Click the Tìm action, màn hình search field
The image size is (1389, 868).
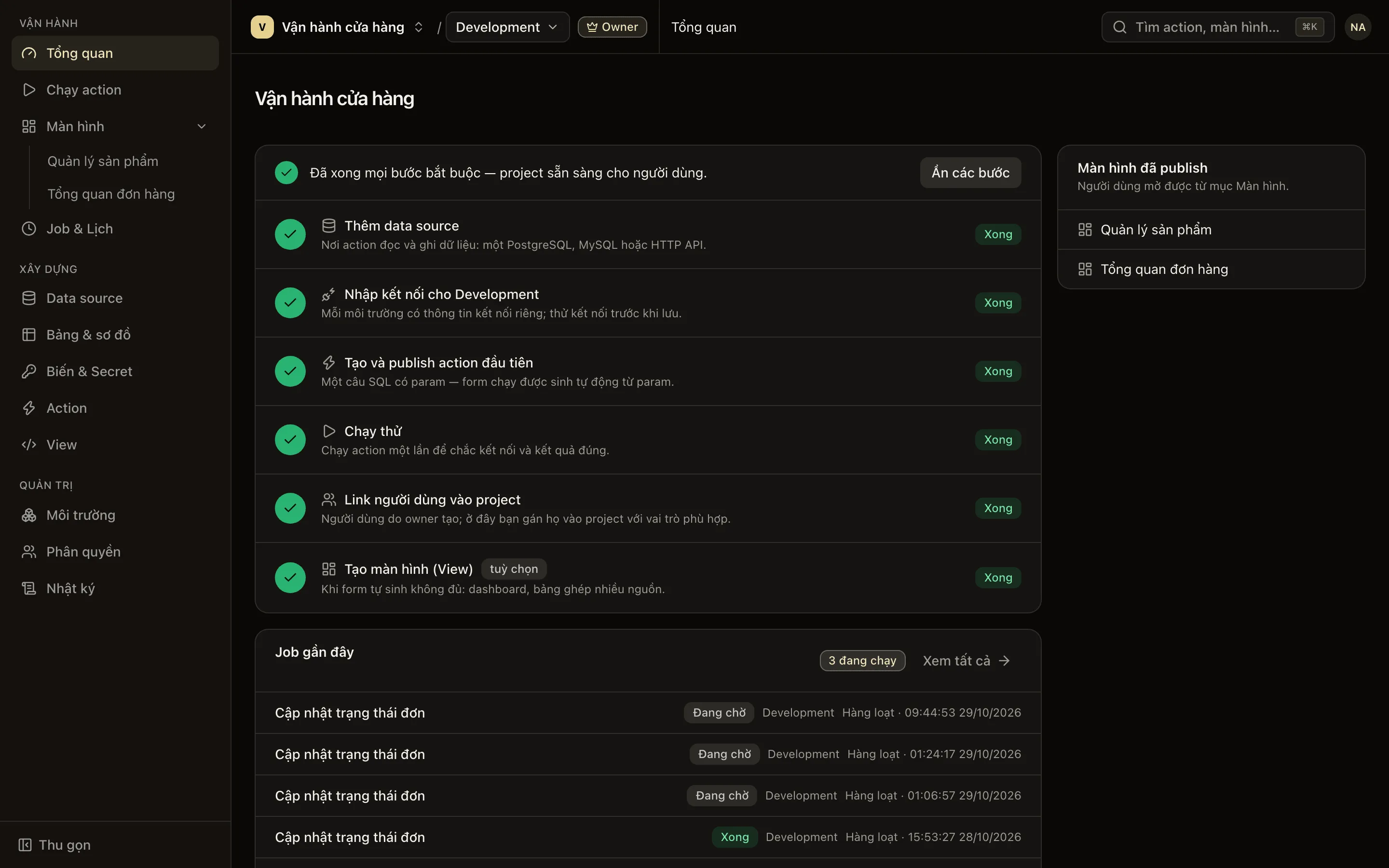tap(1217, 27)
